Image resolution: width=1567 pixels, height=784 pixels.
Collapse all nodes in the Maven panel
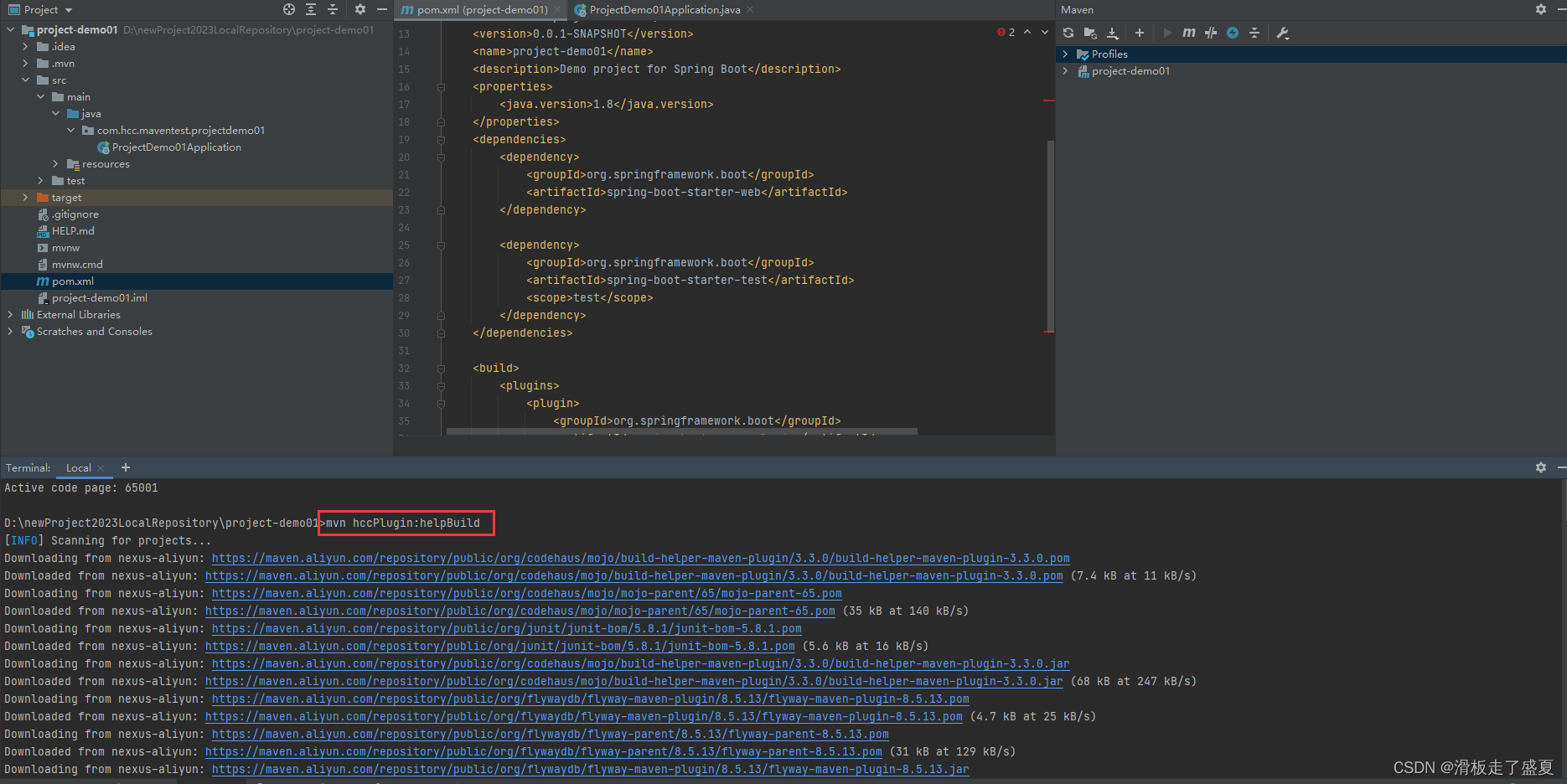point(1254,33)
